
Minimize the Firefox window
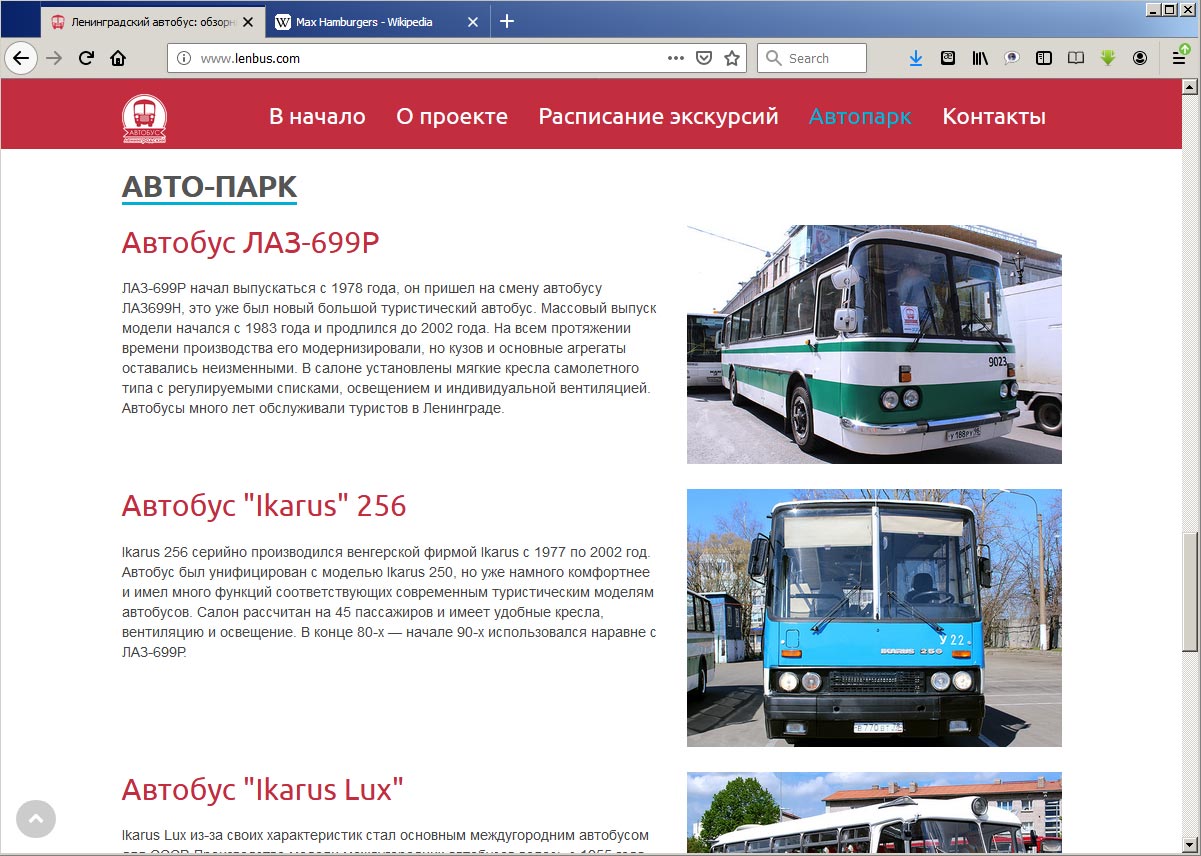[x=1153, y=9]
